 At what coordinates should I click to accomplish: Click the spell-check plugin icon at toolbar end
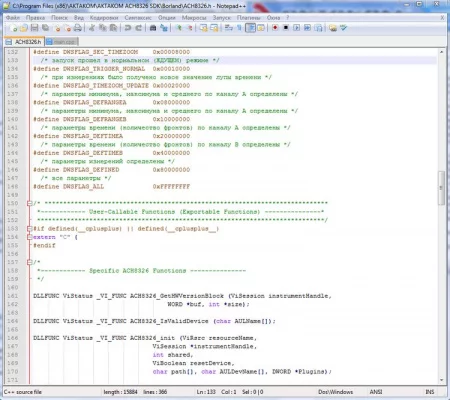[344, 28]
